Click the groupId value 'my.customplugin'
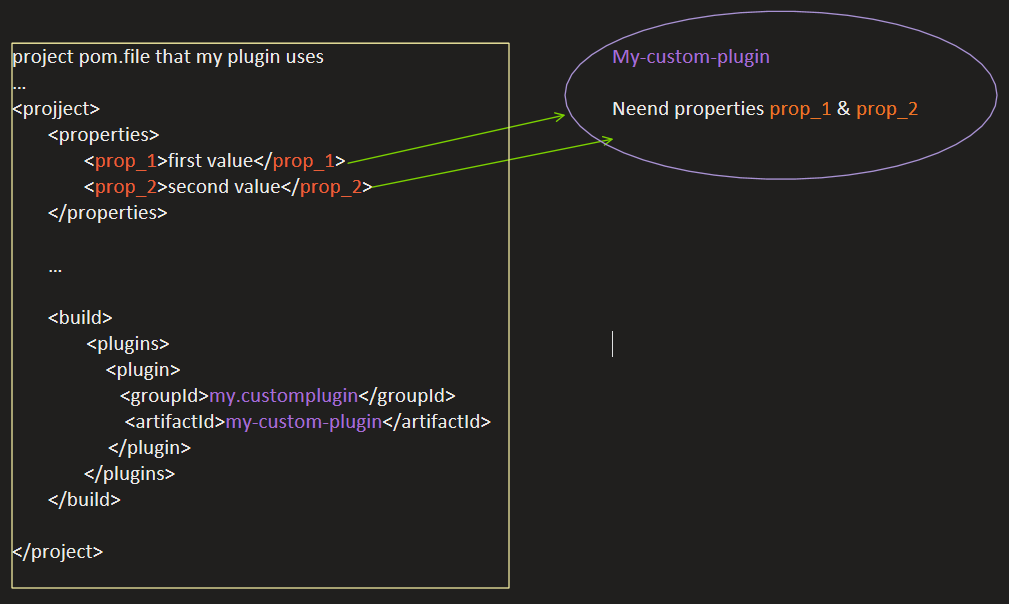This screenshot has width=1009, height=604. coord(283,395)
